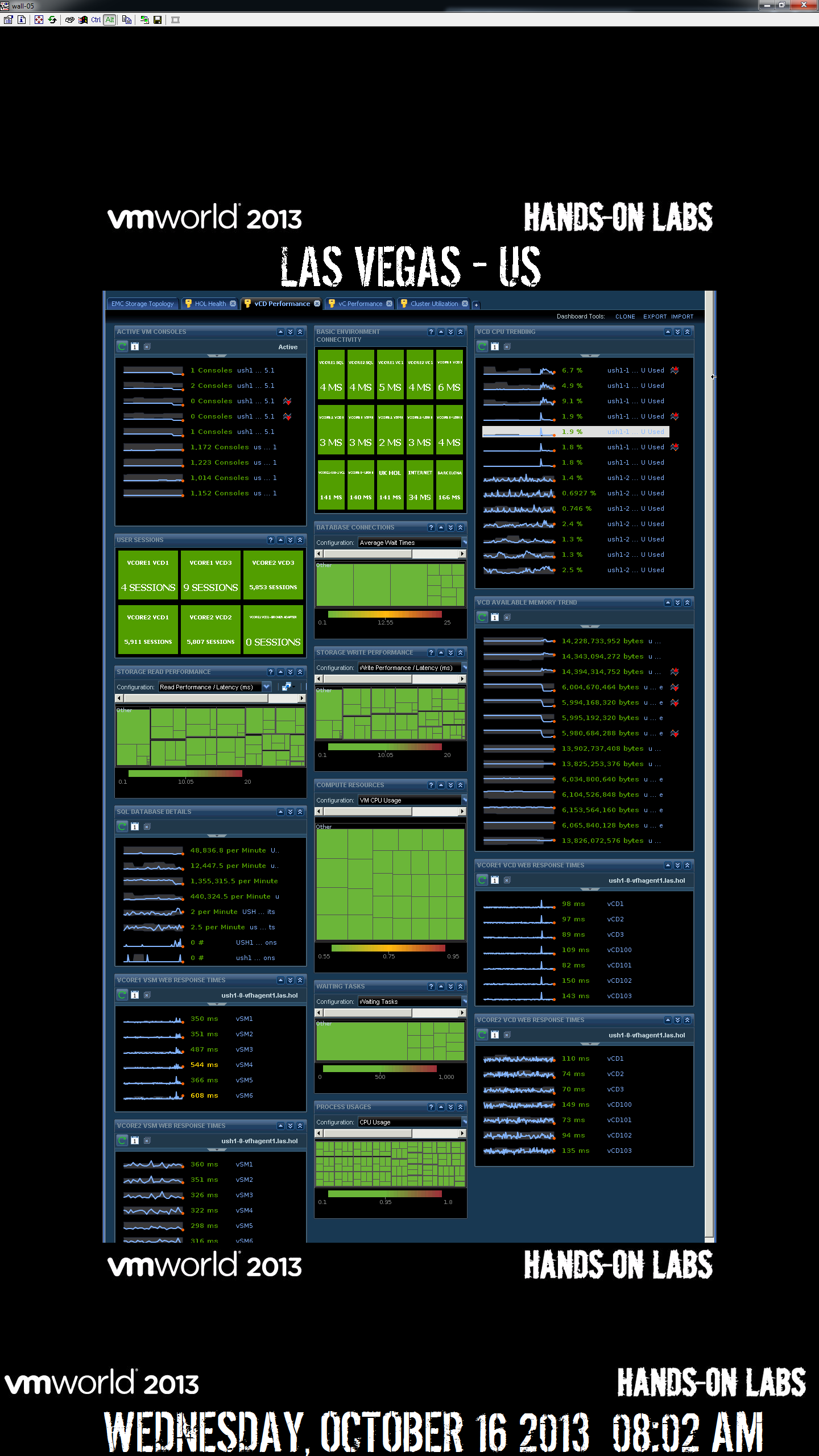Open help for Basic Environment Connectivity widget
Viewport: 819px width, 1456px height.
pyautogui.click(x=431, y=332)
